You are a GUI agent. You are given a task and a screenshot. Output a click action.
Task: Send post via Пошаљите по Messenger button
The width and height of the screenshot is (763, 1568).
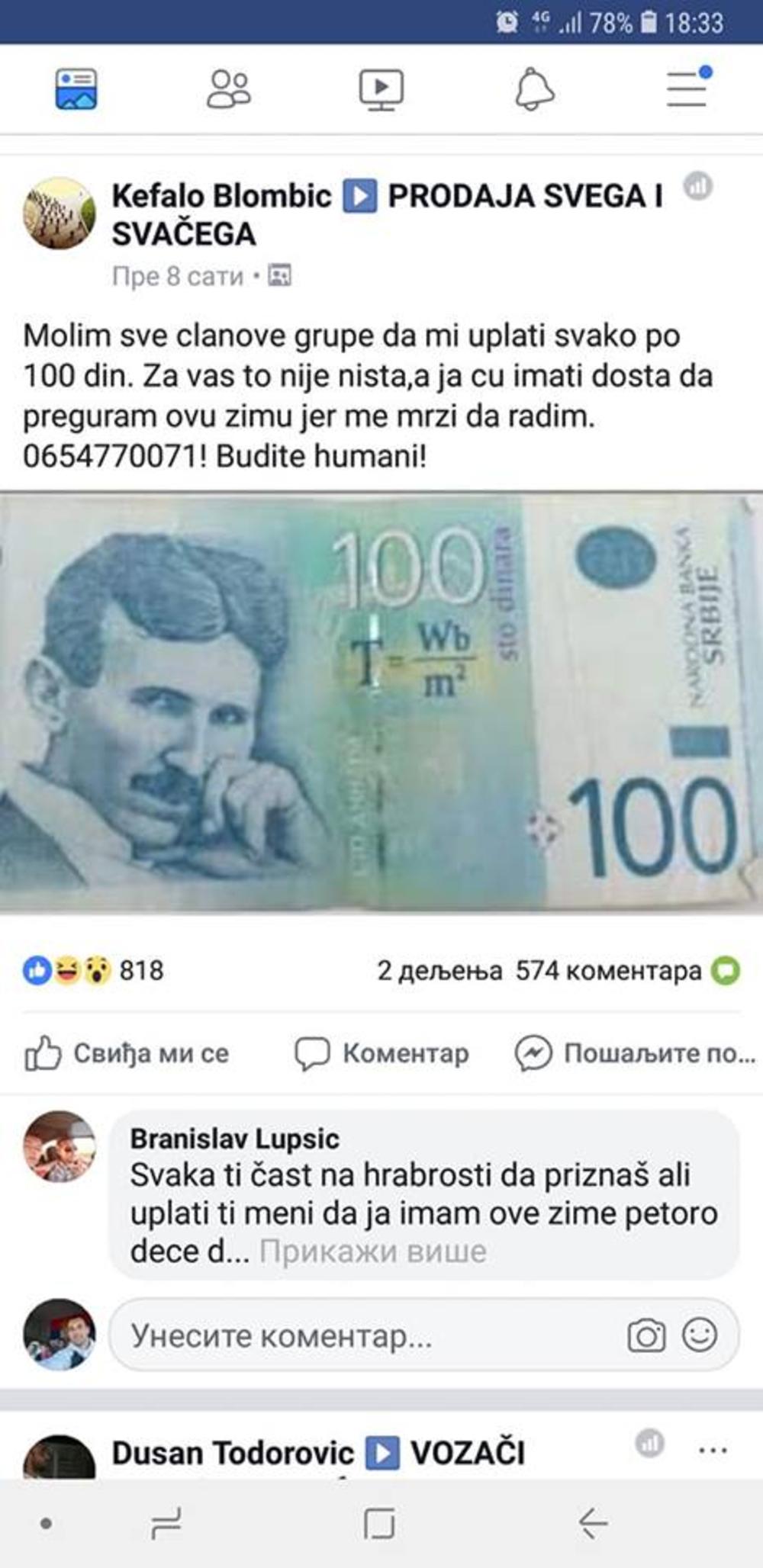pos(635,1053)
